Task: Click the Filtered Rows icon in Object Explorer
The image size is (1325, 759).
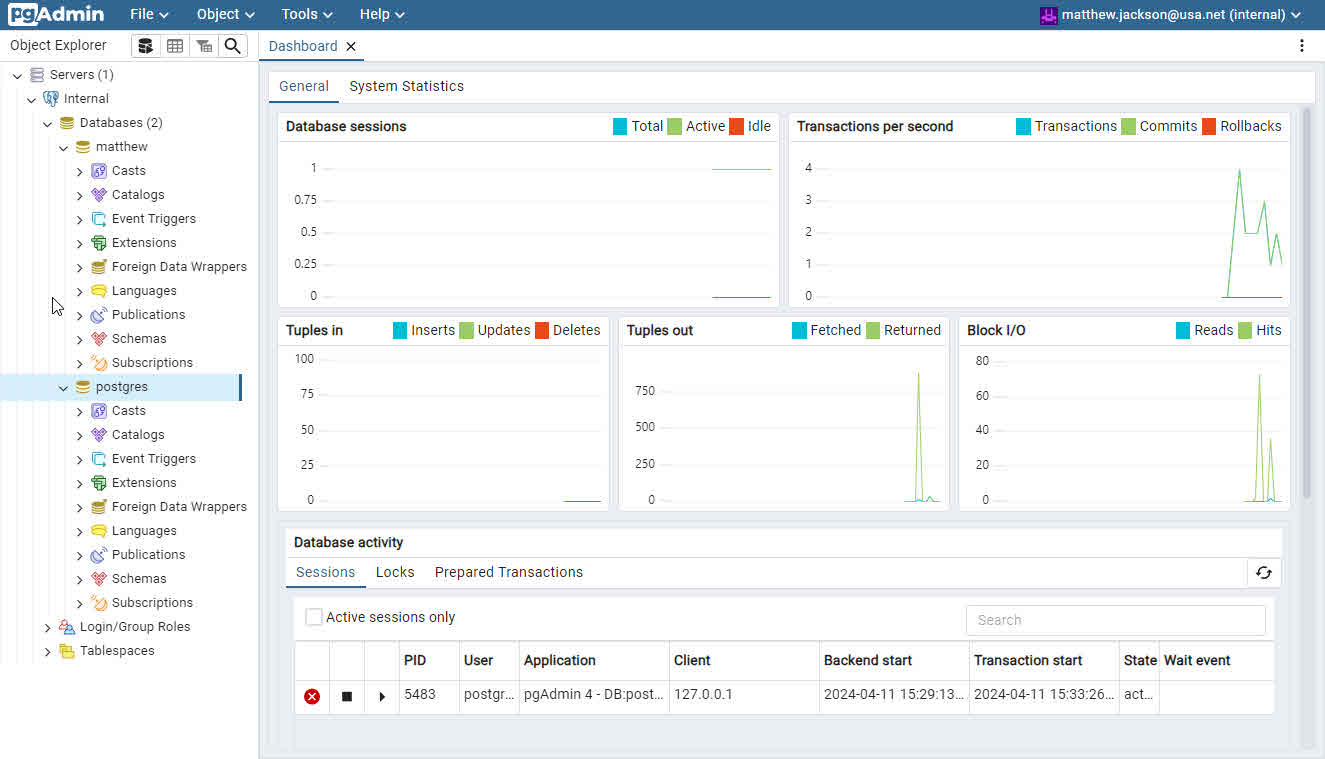Action: pos(204,46)
